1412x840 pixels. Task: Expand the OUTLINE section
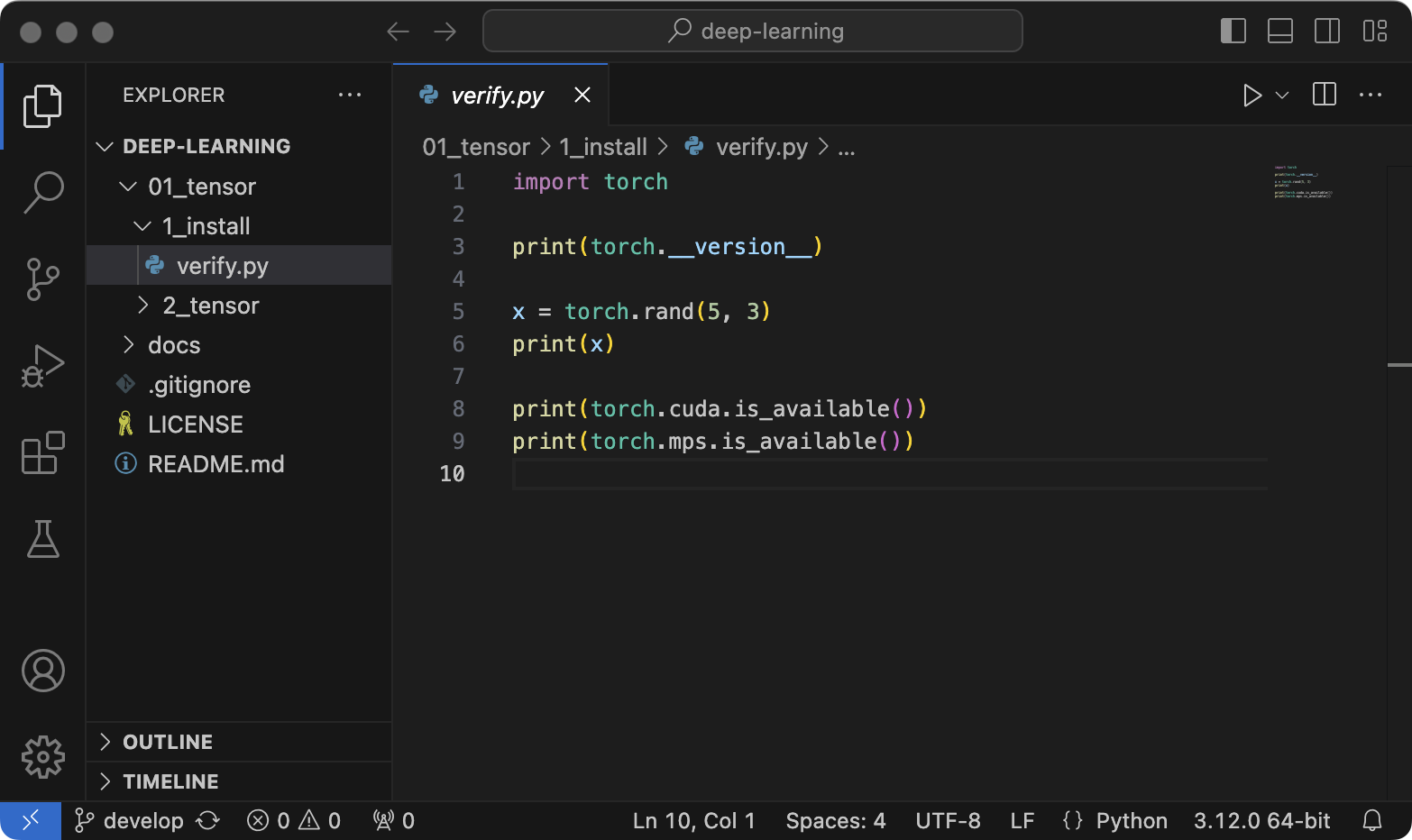239,742
